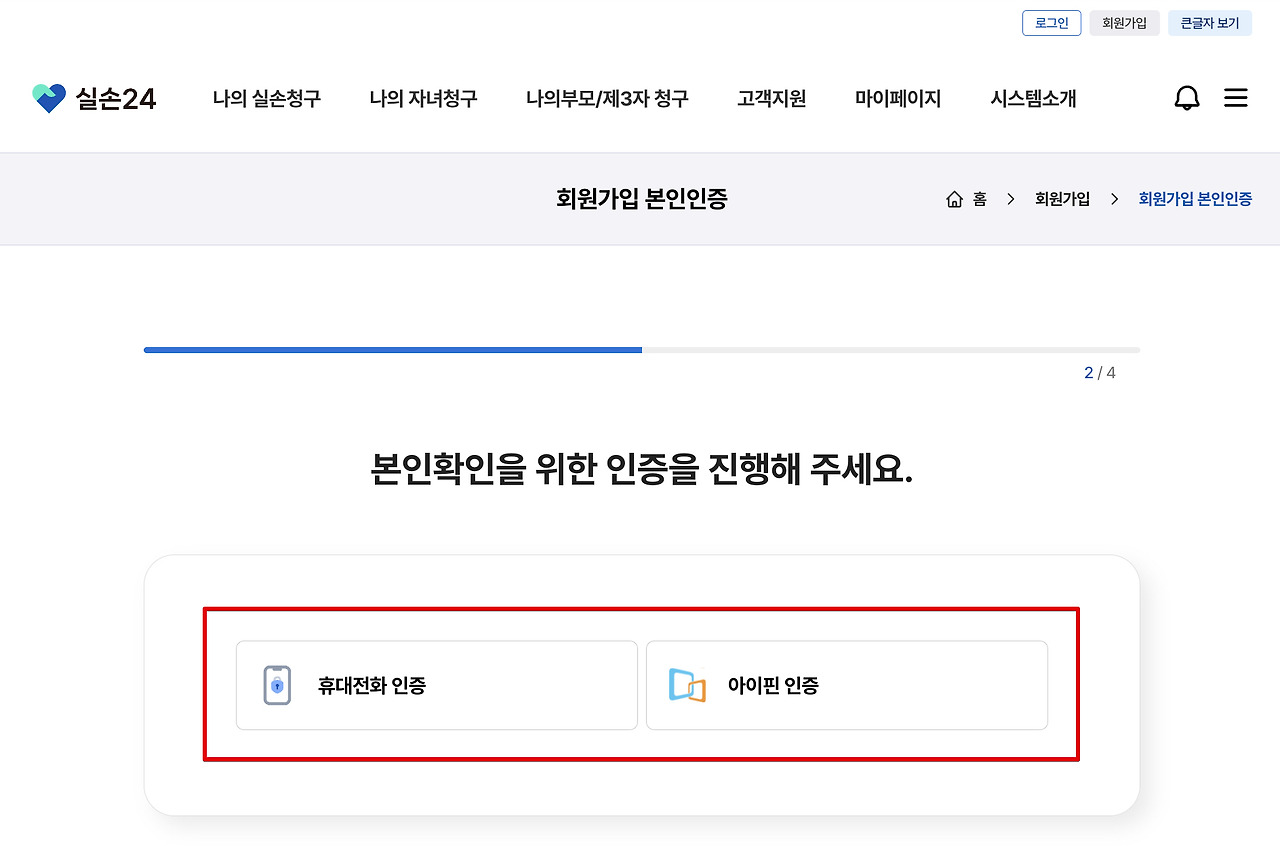This screenshot has width=1280, height=846.
Task: Open the hamburger menu
Action: tap(1236, 97)
